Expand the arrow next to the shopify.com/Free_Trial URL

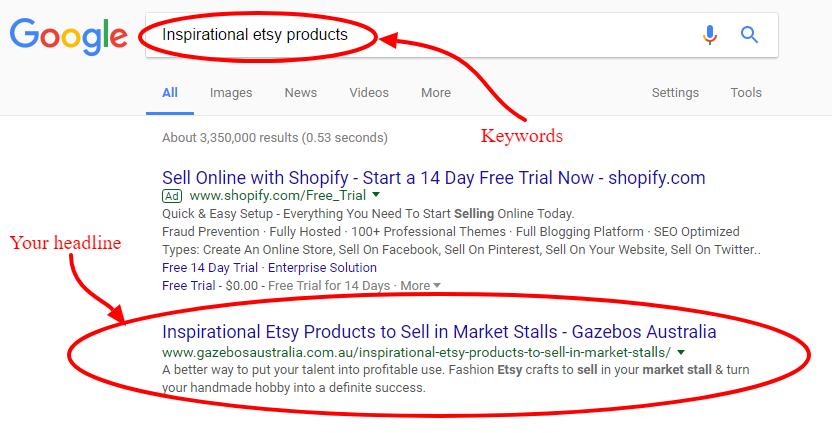(x=376, y=195)
